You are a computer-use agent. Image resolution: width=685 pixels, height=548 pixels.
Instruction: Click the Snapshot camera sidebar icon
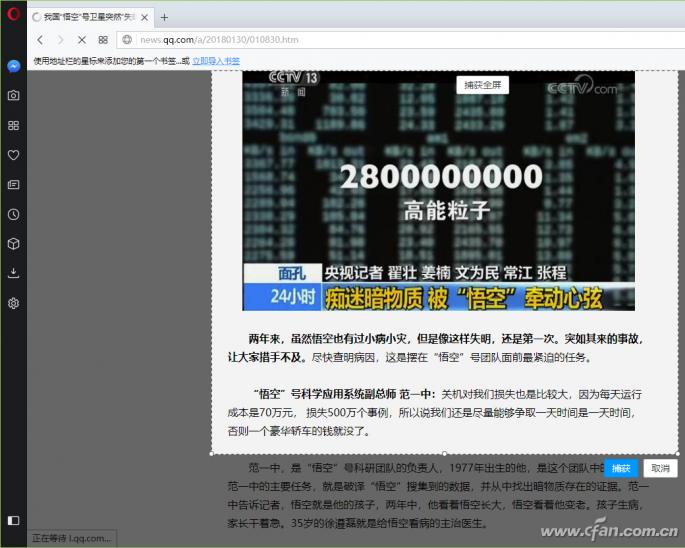14,95
